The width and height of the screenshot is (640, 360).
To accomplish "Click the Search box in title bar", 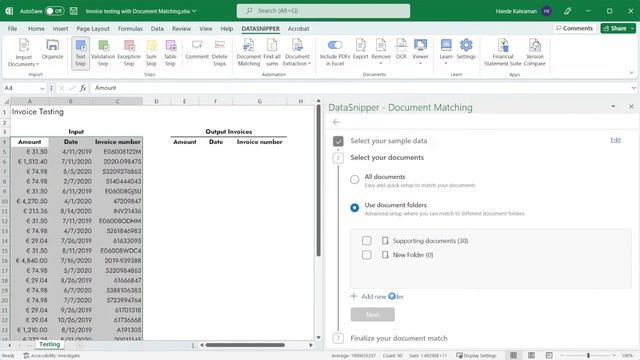I will point(323,11).
